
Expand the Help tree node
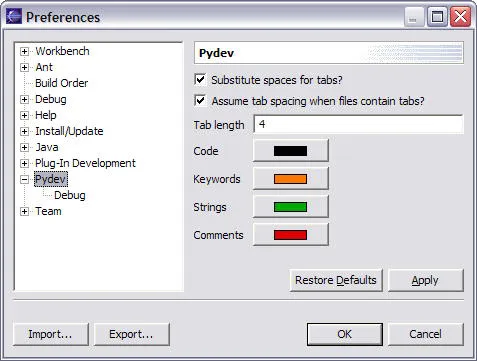24,115
